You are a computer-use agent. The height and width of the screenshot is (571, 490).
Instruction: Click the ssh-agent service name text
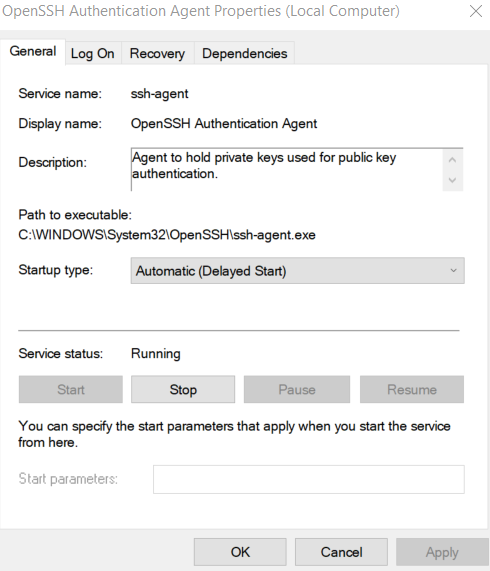(x=159, y=94)
